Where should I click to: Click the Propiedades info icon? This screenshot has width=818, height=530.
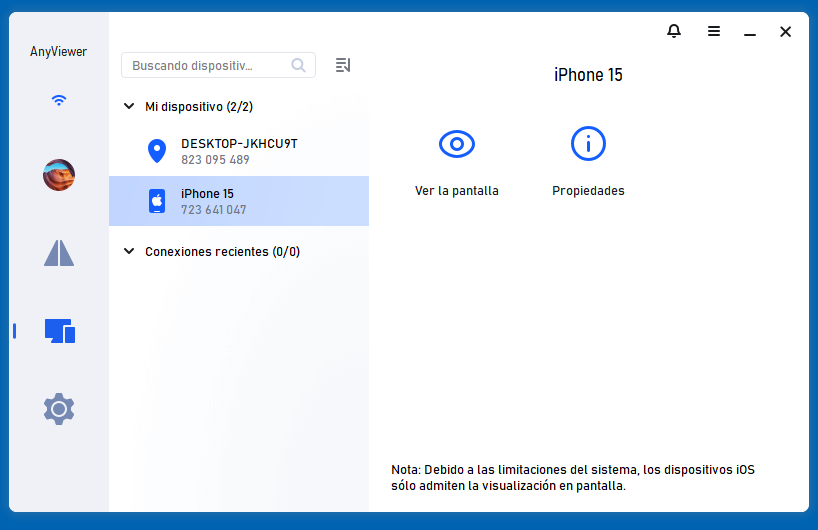pos(588,143)
